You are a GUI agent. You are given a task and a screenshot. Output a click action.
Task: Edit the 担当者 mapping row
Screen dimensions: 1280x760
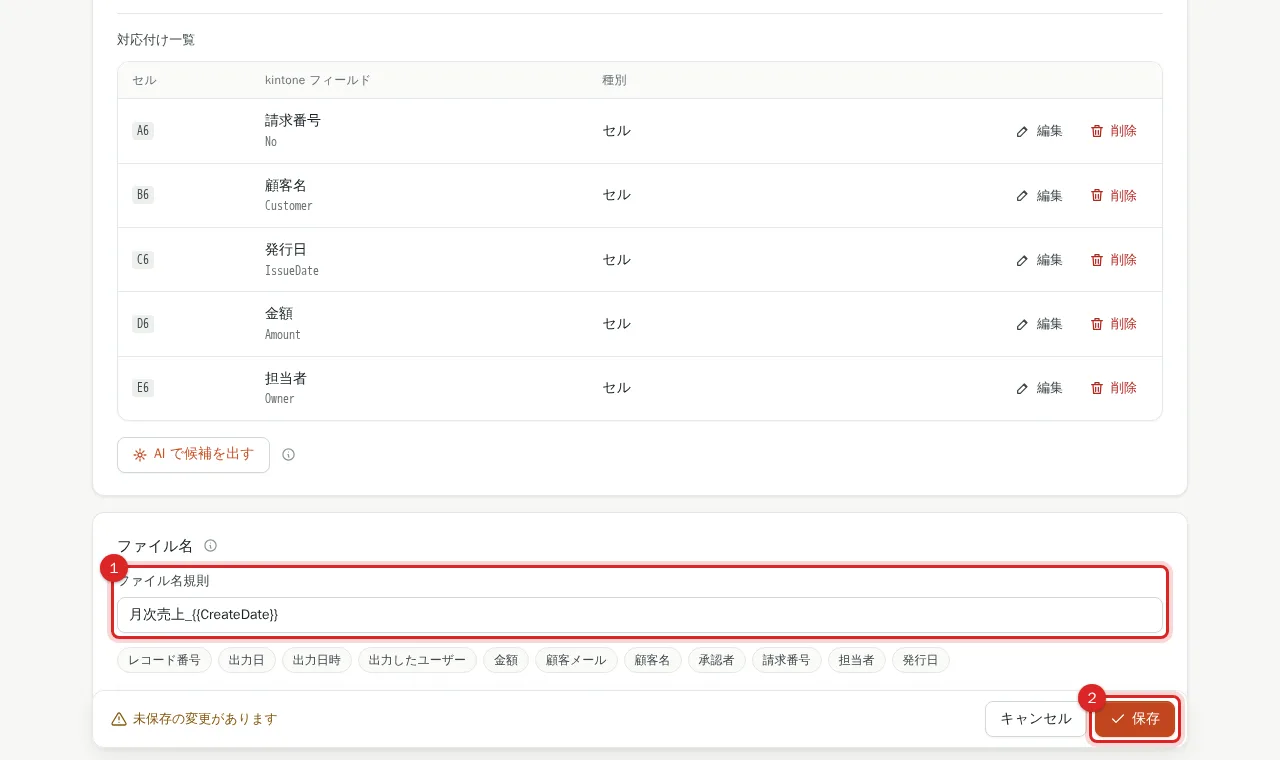point(1039,388)
